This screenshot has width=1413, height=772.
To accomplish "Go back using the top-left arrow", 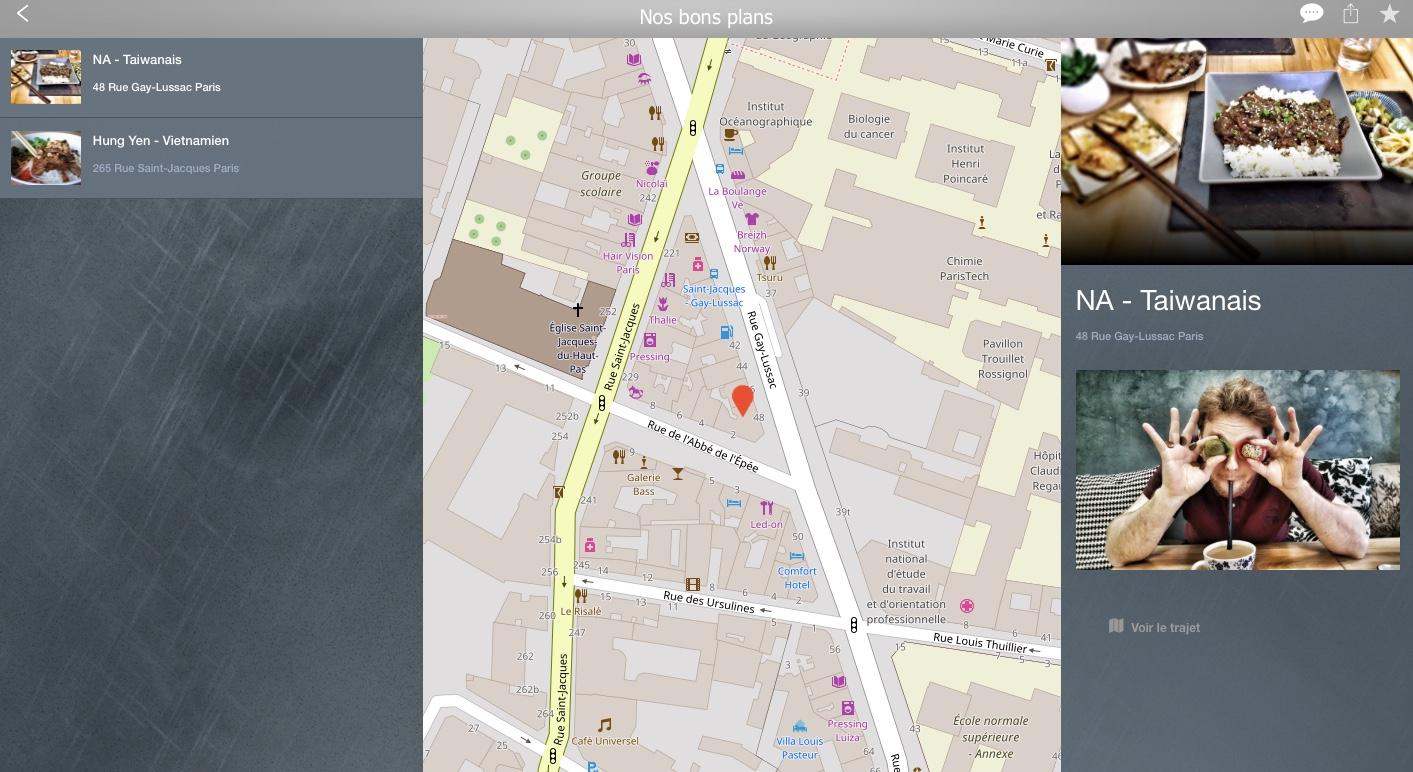I will click(x=22, y=14).
